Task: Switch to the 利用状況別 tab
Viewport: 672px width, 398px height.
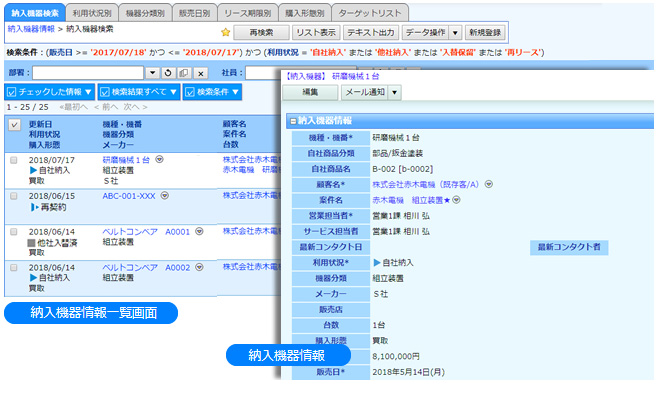Action: (92, 13)
